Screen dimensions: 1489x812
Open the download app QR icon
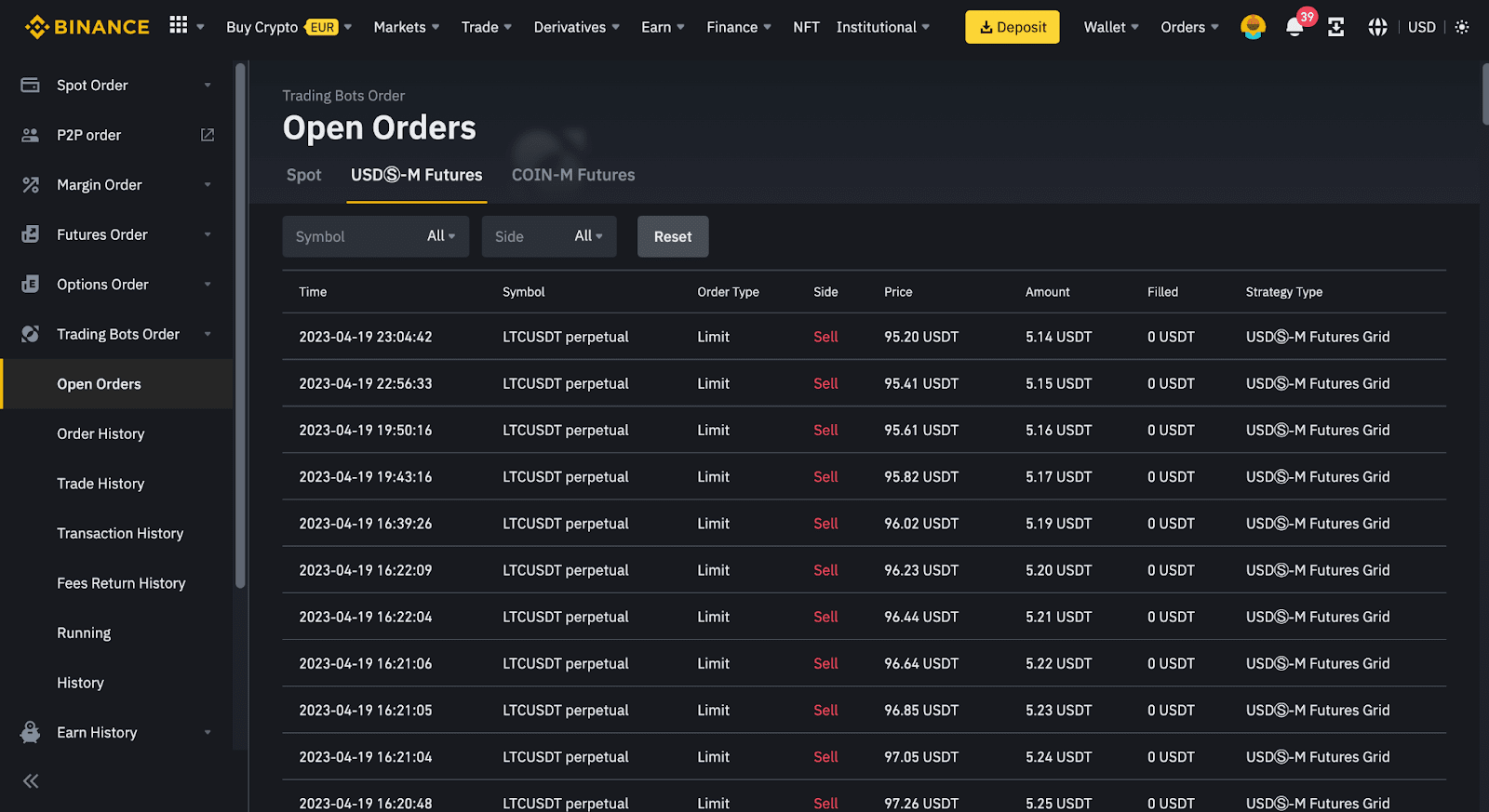pos(1335,27)
